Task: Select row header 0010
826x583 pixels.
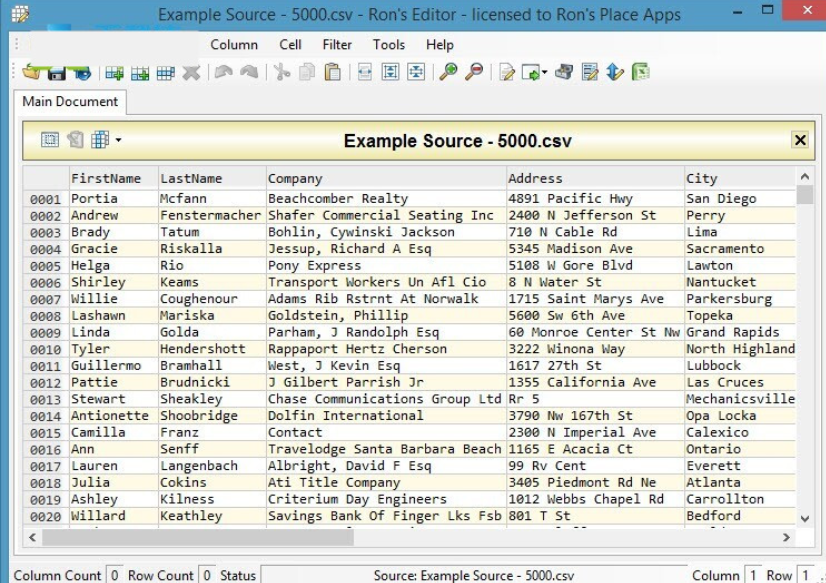Action: pyautogui.click(x=46, y=350)
